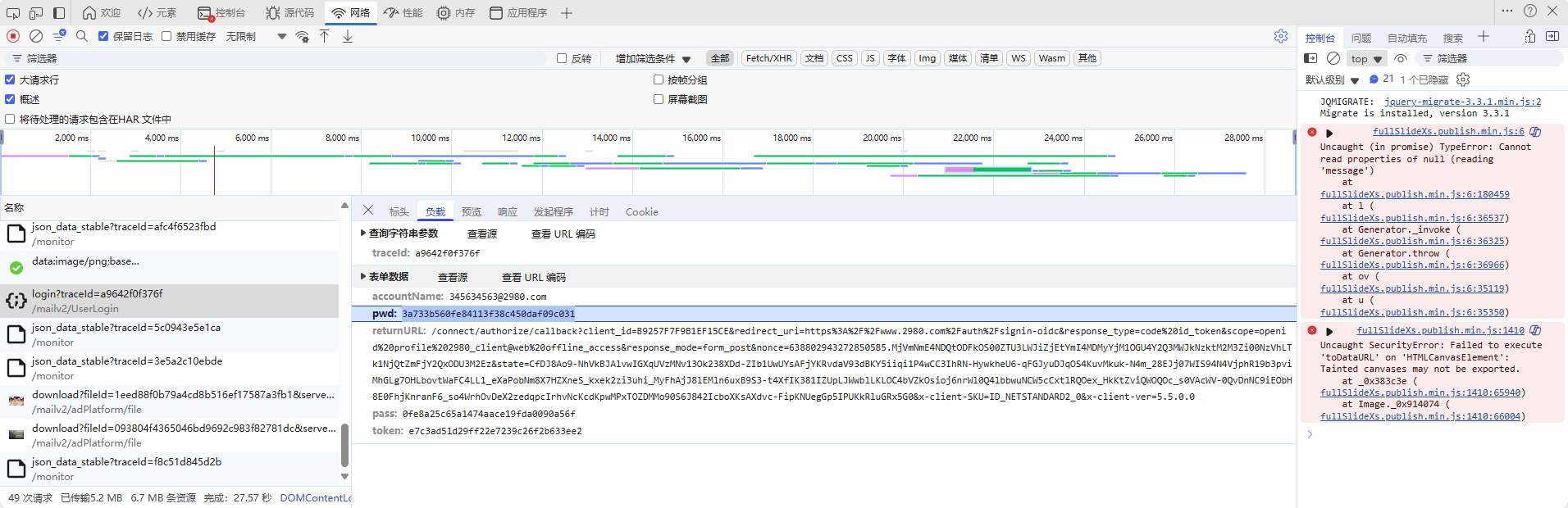
Task: Switch to the 元素 tab
Action: (x=157, y=13)
